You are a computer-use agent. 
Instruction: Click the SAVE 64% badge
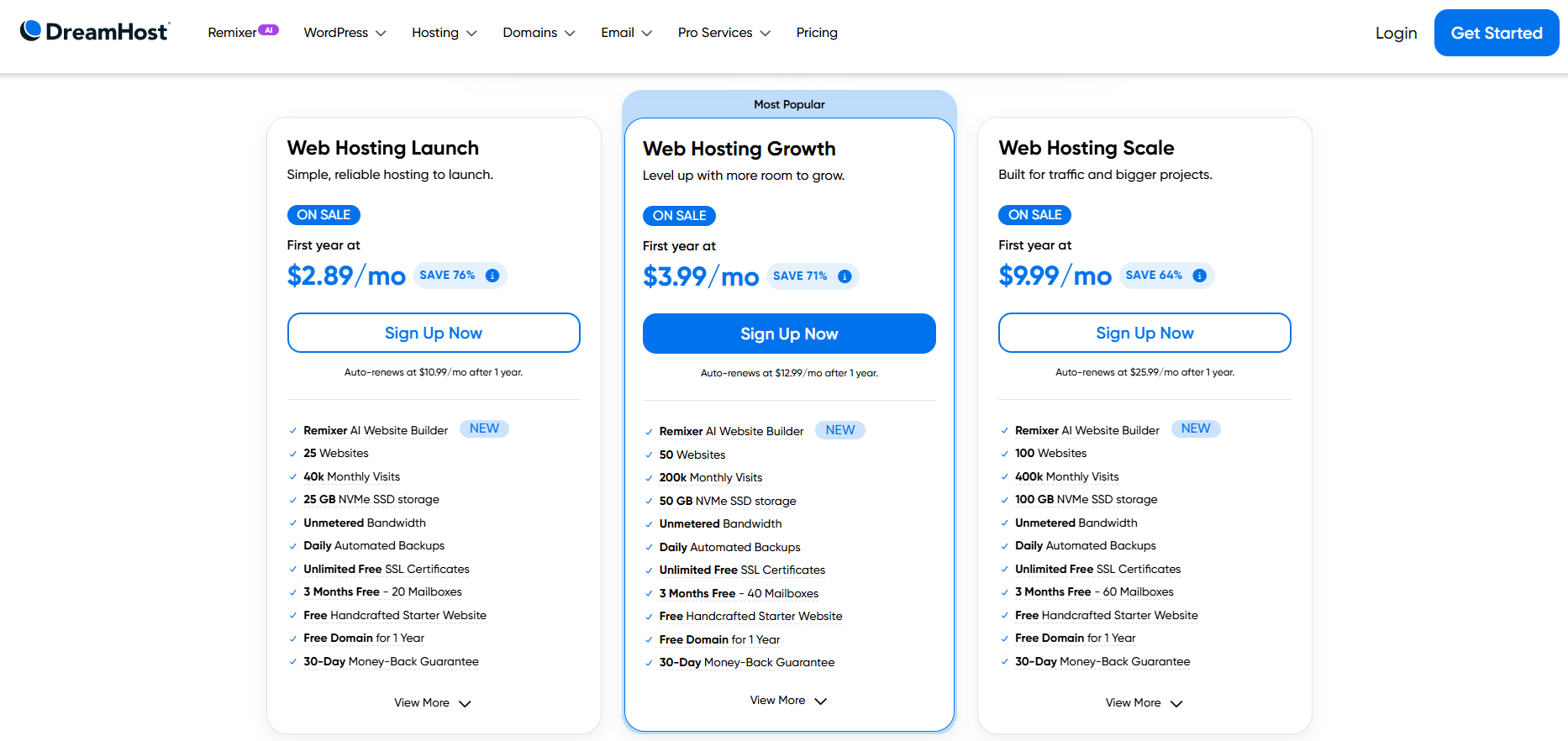(1166, 276)
